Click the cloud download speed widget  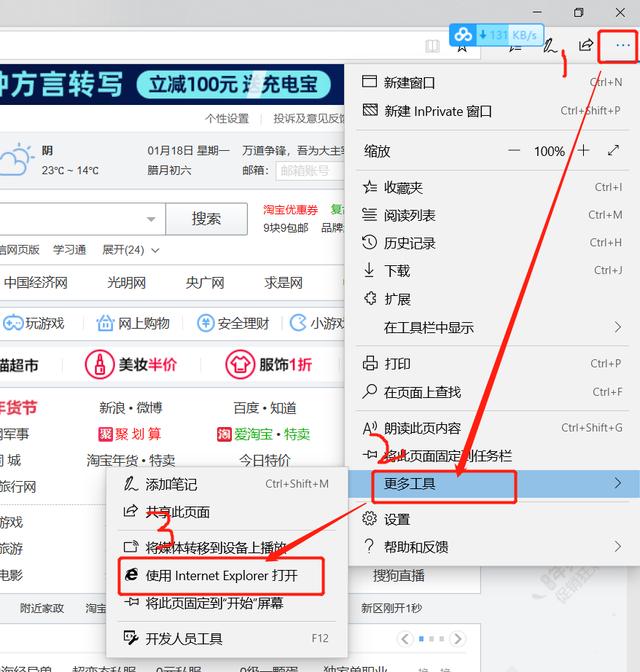point(496,35)
